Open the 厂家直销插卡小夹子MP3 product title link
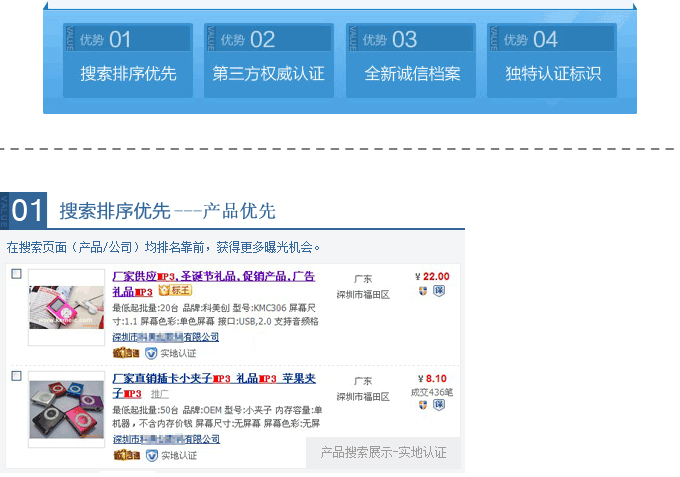 click(214, 386)
